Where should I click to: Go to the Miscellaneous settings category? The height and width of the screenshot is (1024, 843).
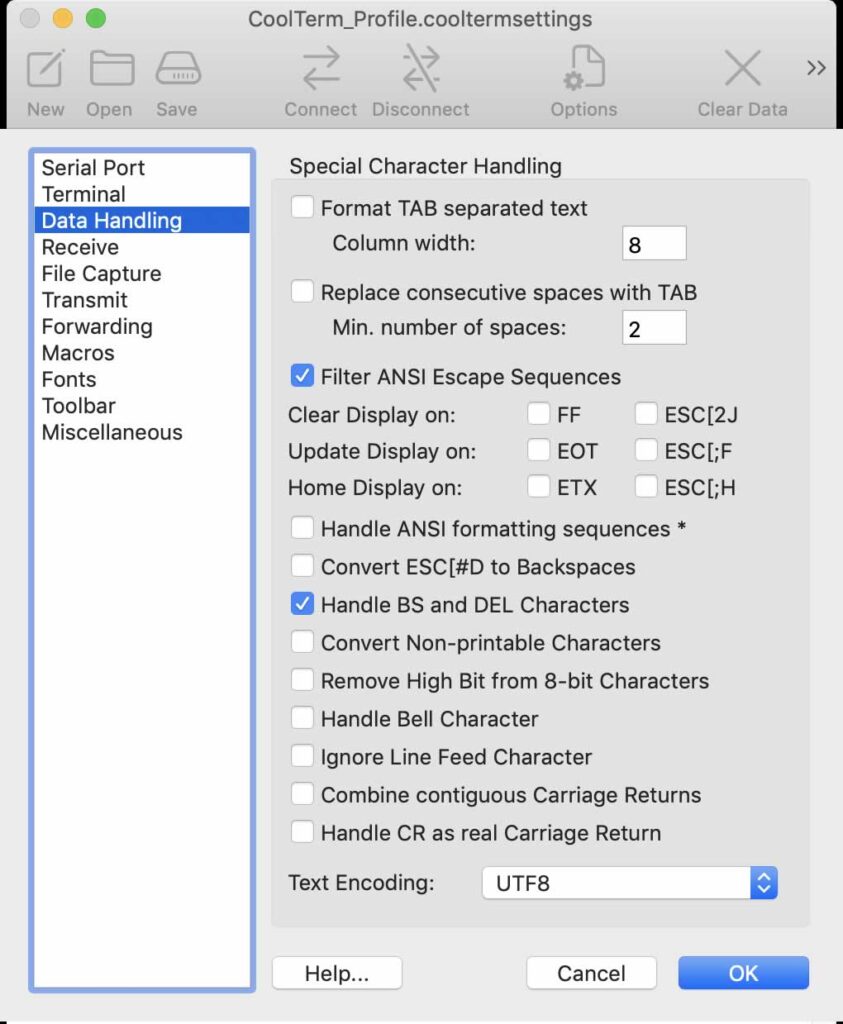[112, 432]
